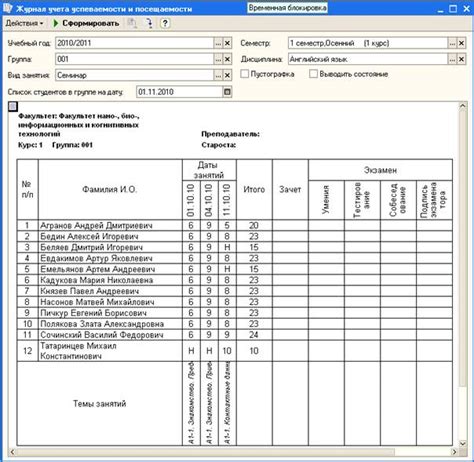Click the Экзамен header cell
Image resolution: width=474 pixels, height=462 pixels.
point(380,170)
